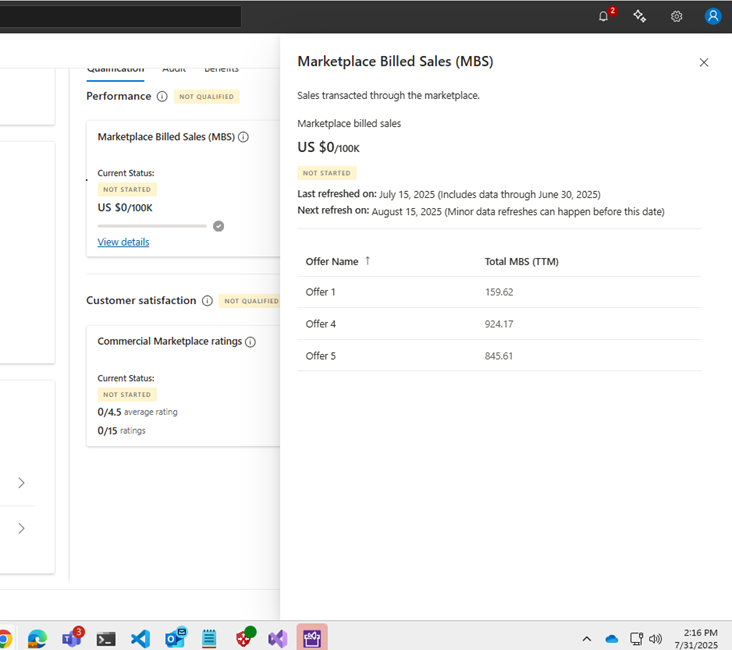The height and width of the screenshot is (650, 732).
Task: Open the terminal from the taskbar
Action: point(106,639)
